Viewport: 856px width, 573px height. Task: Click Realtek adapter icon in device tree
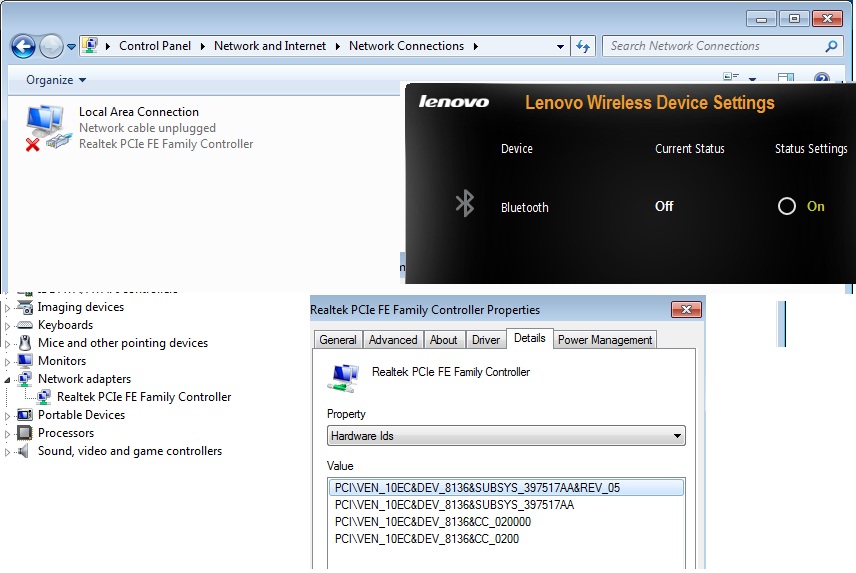tap(44, 397)
